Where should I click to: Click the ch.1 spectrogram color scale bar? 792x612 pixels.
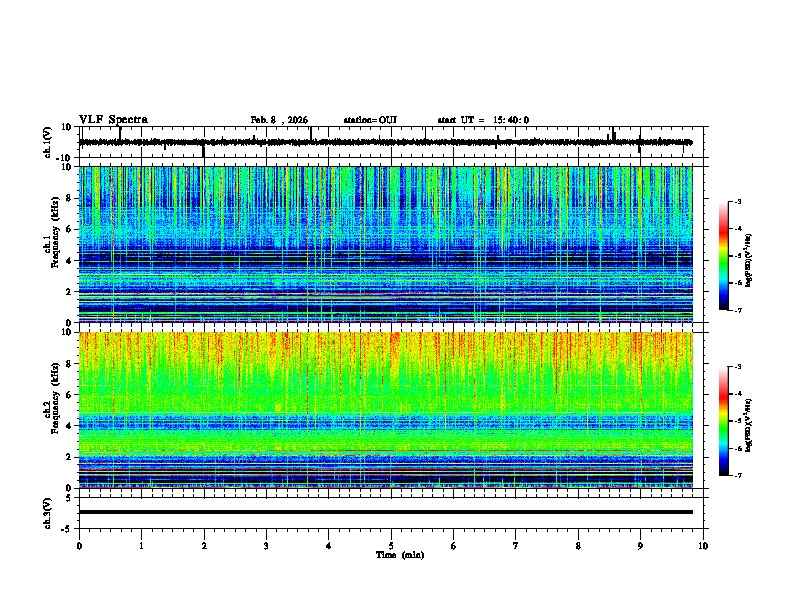coord(723,256)
